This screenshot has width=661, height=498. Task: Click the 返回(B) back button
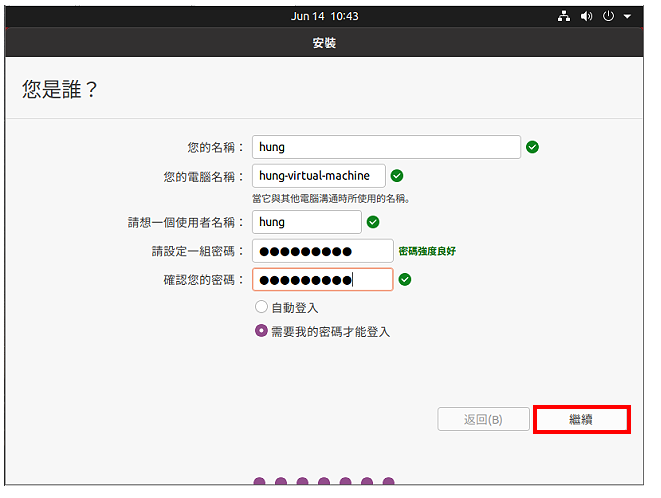[x=483, y=419]
